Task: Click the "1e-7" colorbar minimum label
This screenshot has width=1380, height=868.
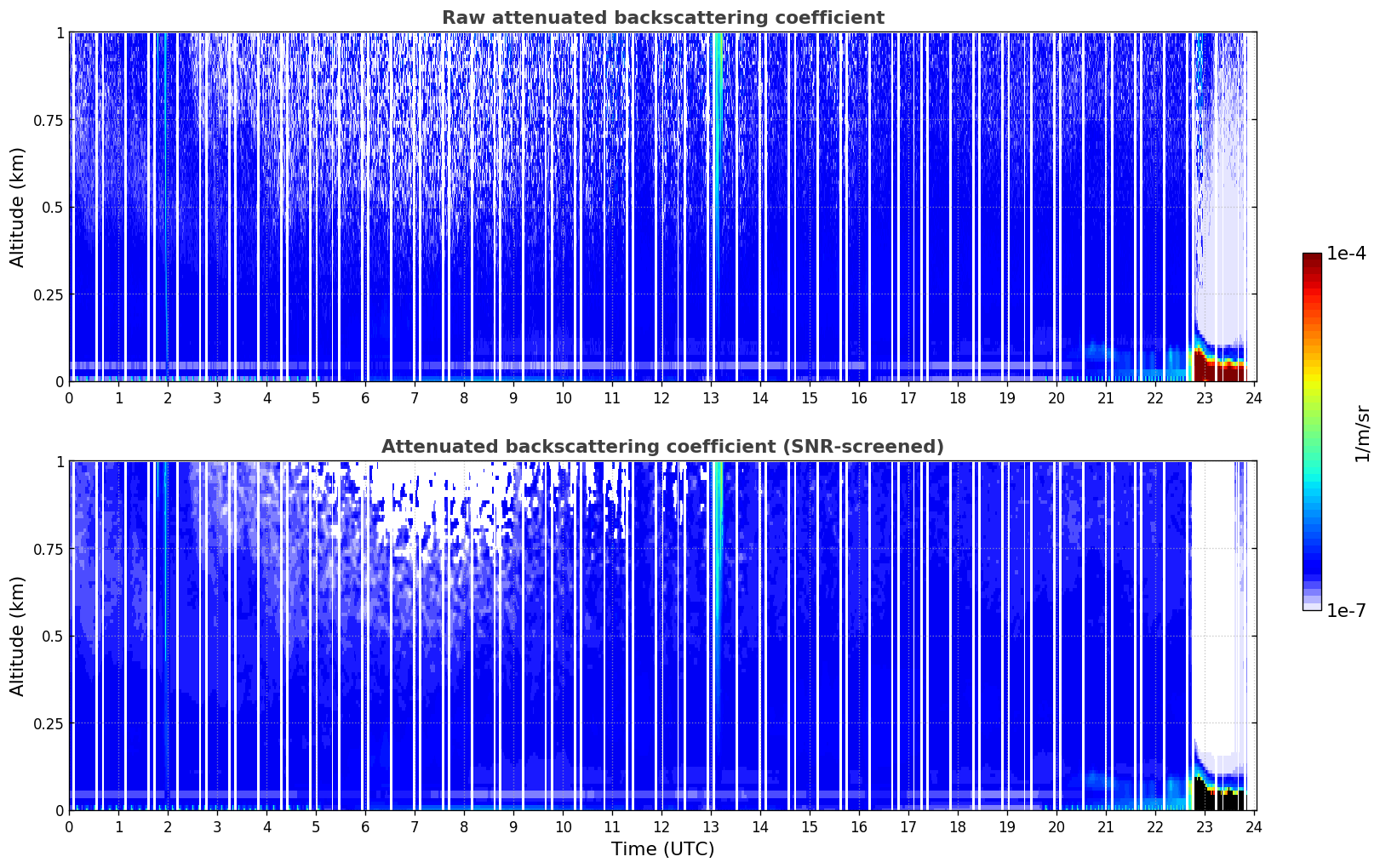Action: click(1346, 611)
